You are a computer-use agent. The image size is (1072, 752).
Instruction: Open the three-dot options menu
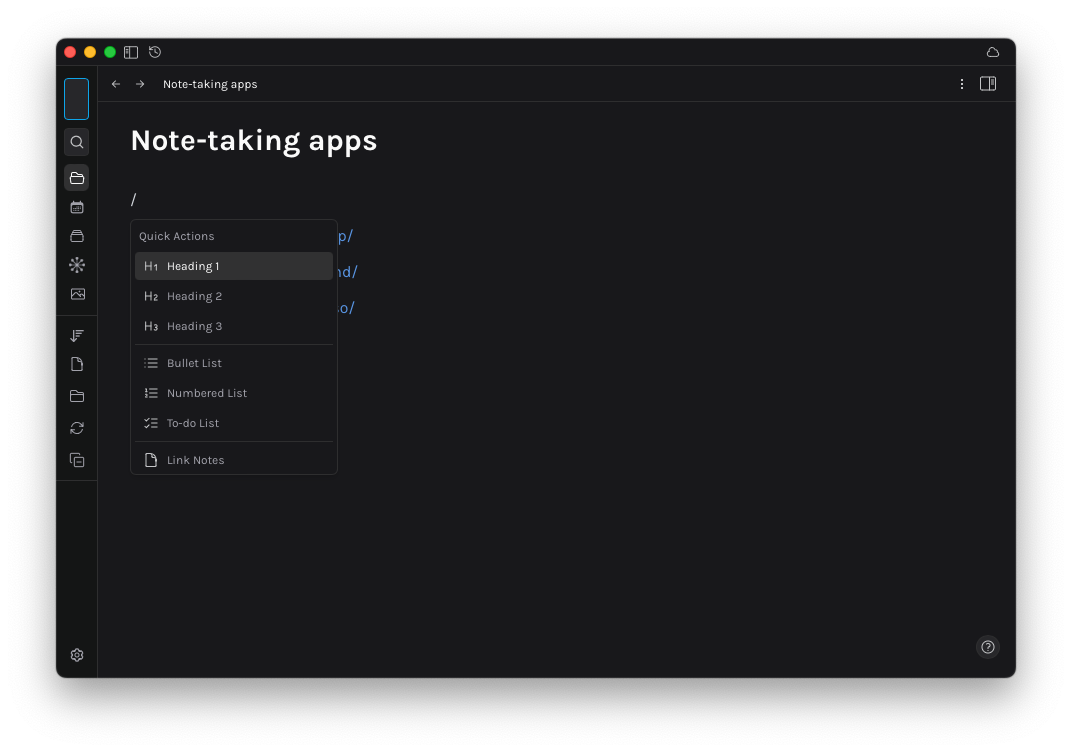coord(962,84)
